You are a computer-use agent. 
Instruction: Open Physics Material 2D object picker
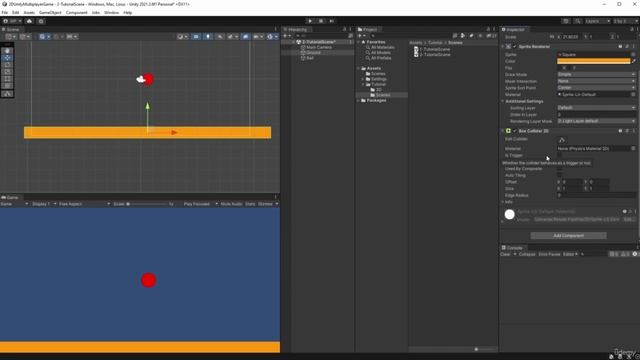[633, 149]
